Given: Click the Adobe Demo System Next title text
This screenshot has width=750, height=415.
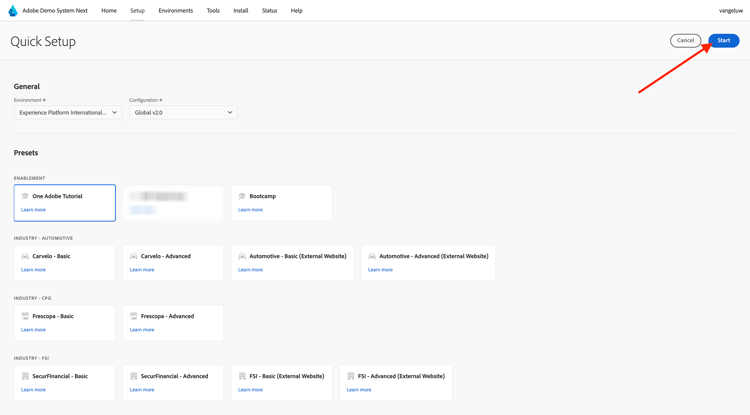Looking at the screenshot, I should point(55,11).
